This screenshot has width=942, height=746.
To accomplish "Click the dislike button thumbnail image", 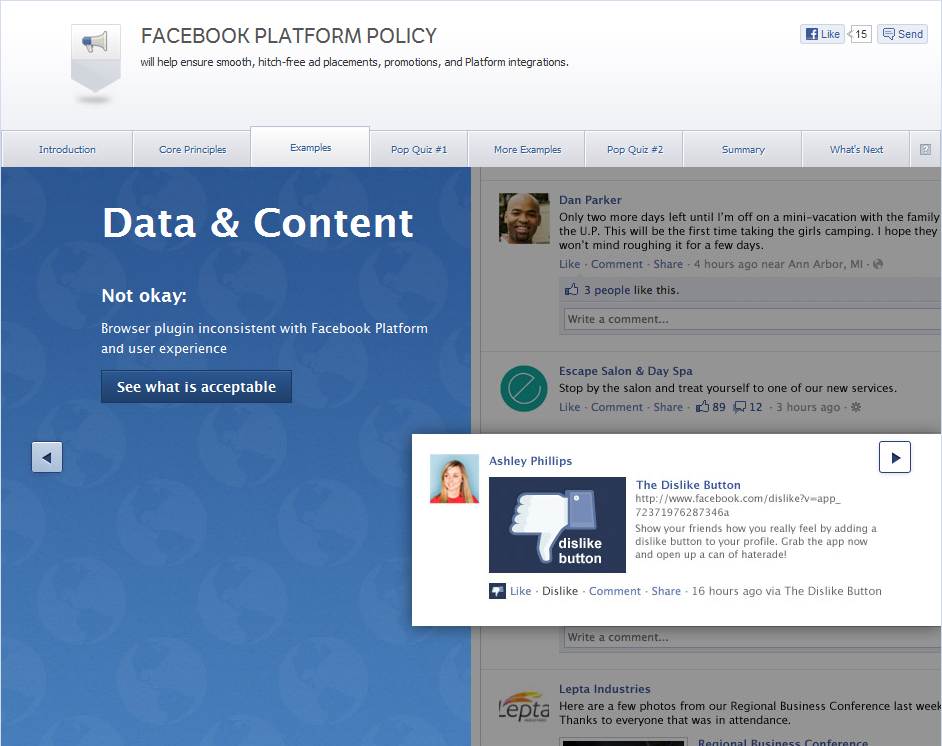I will tap(557, 524).
